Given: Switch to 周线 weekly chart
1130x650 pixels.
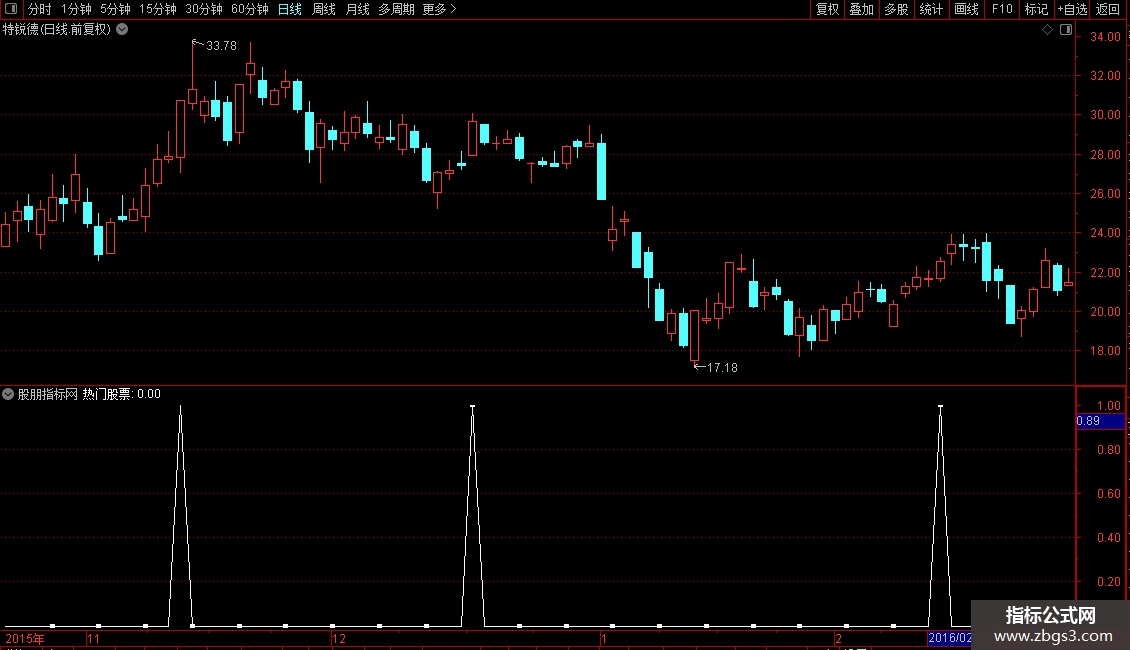Looking at the screenshot, I should (x=324, y=9).
